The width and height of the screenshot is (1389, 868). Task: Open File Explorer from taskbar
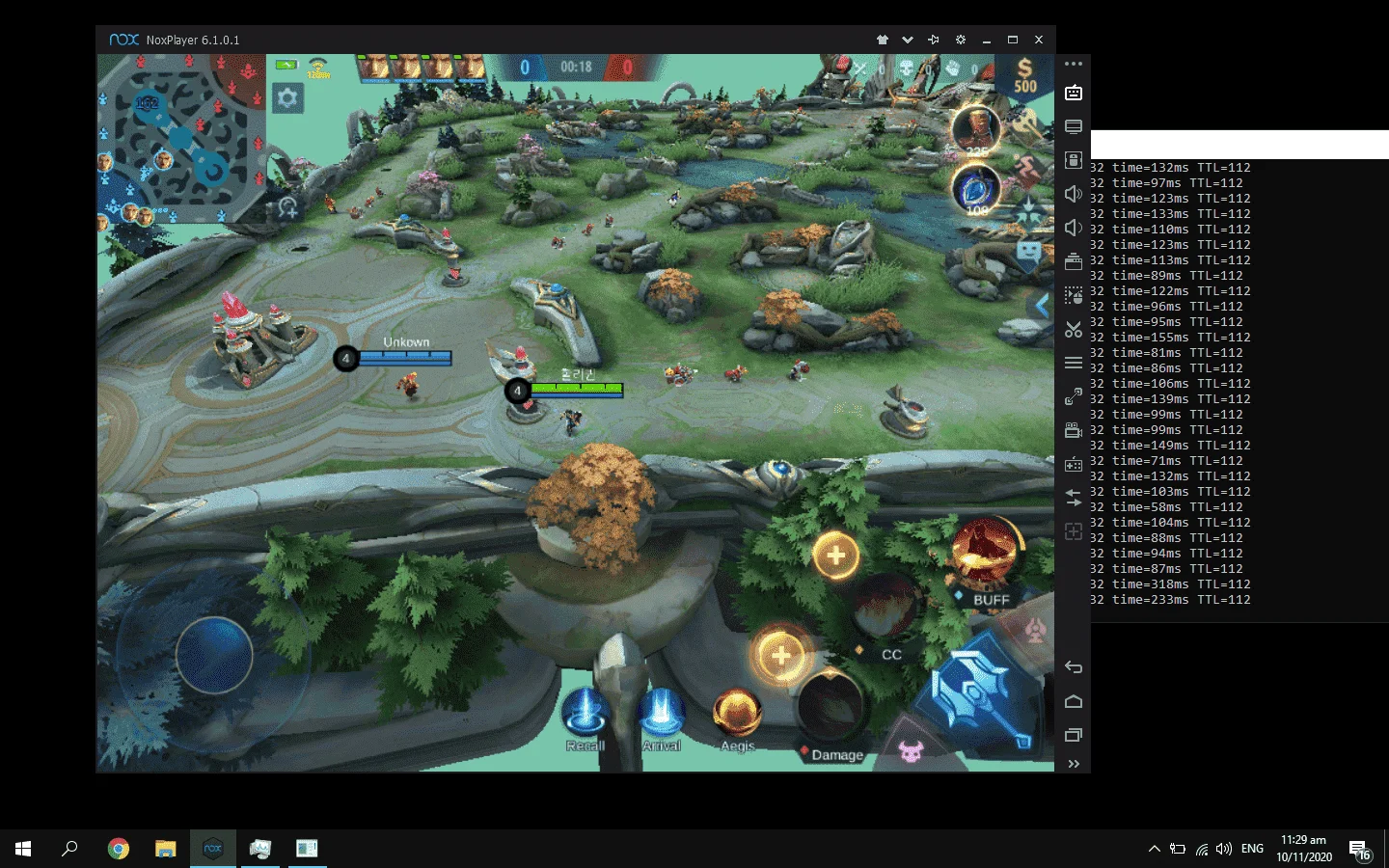click(166, 849)
